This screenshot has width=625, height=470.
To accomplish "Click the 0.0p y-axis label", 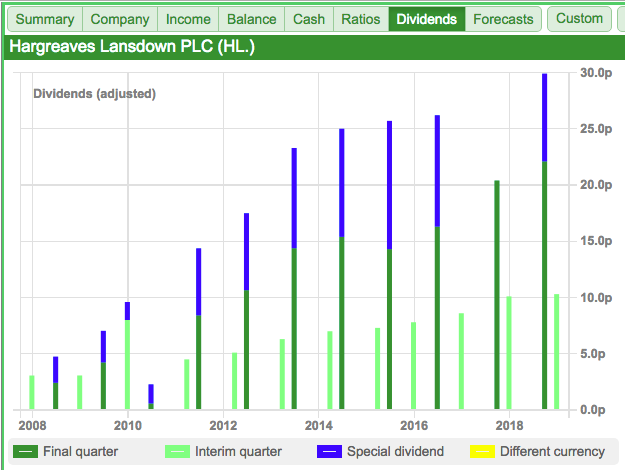I will 593,410.
